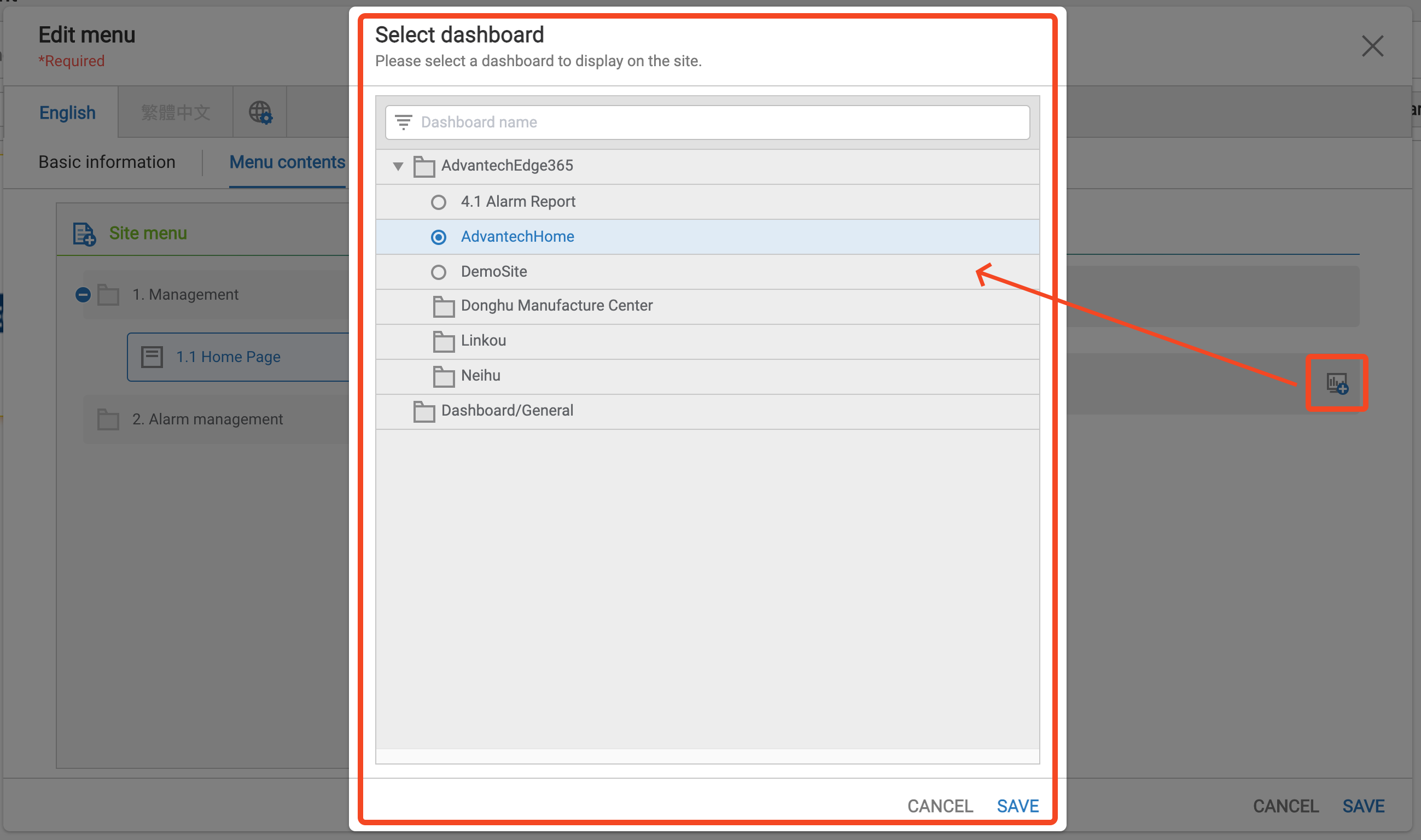
Task: Click CANCEL in the Select dashboard dialog
Action: pyautogui.click(x=940, y=806)
